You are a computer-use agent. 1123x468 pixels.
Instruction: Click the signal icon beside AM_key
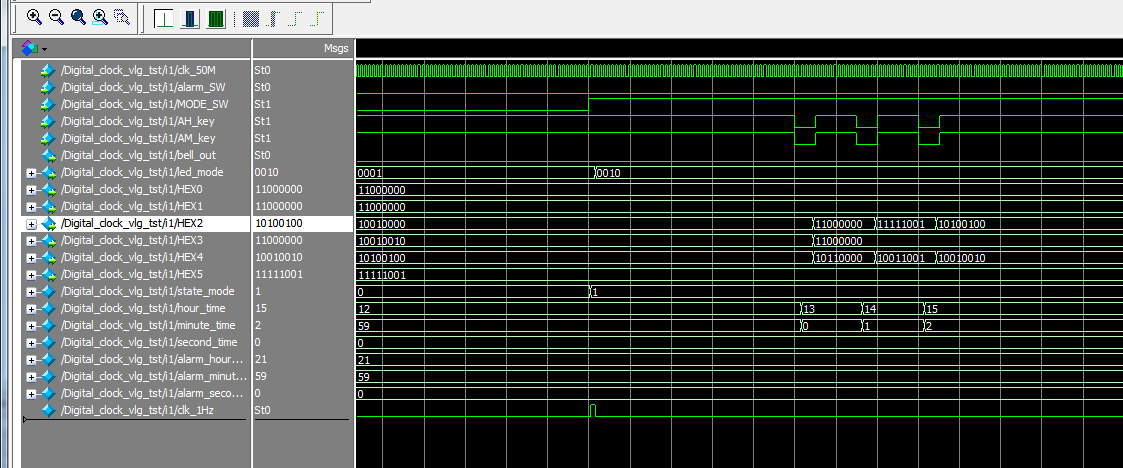(49, 138)
